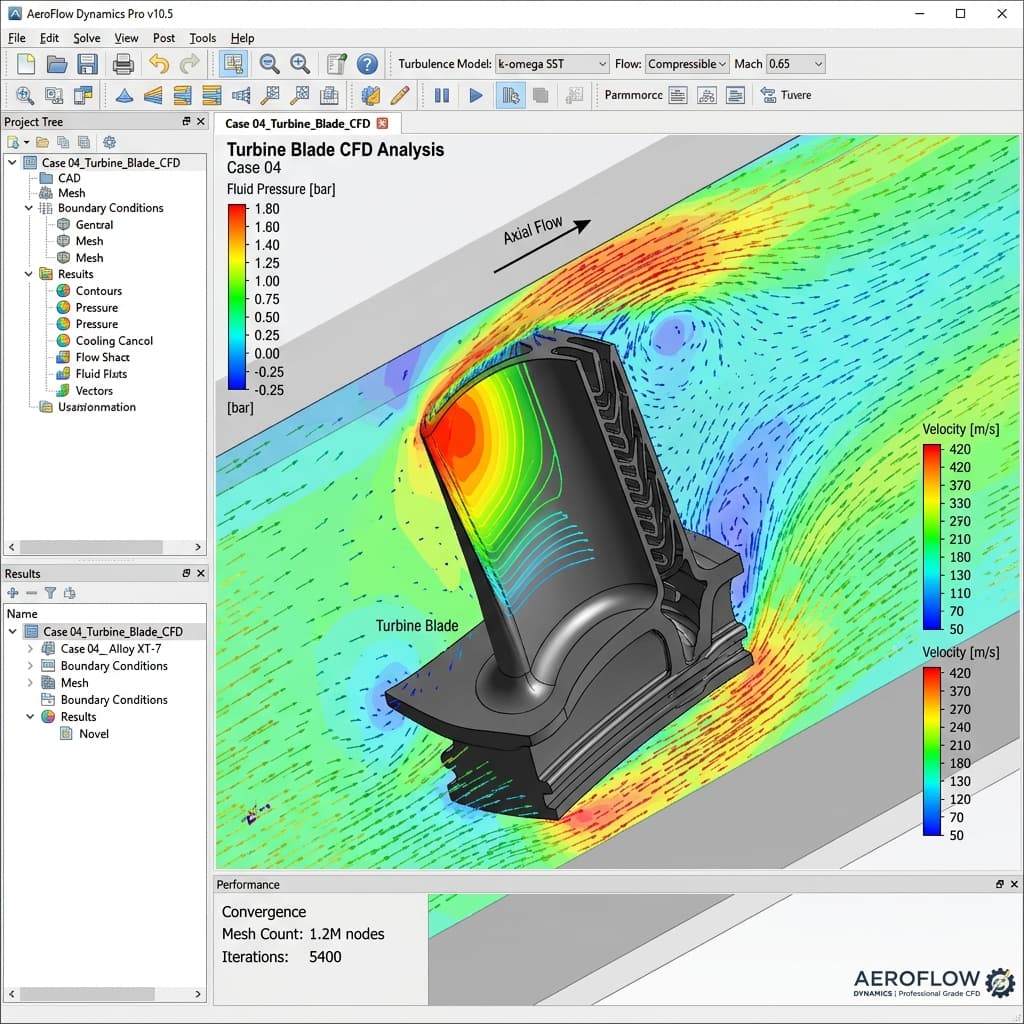Open the blue Help question mark icon

pyautogui.click(x=367, y=64)
